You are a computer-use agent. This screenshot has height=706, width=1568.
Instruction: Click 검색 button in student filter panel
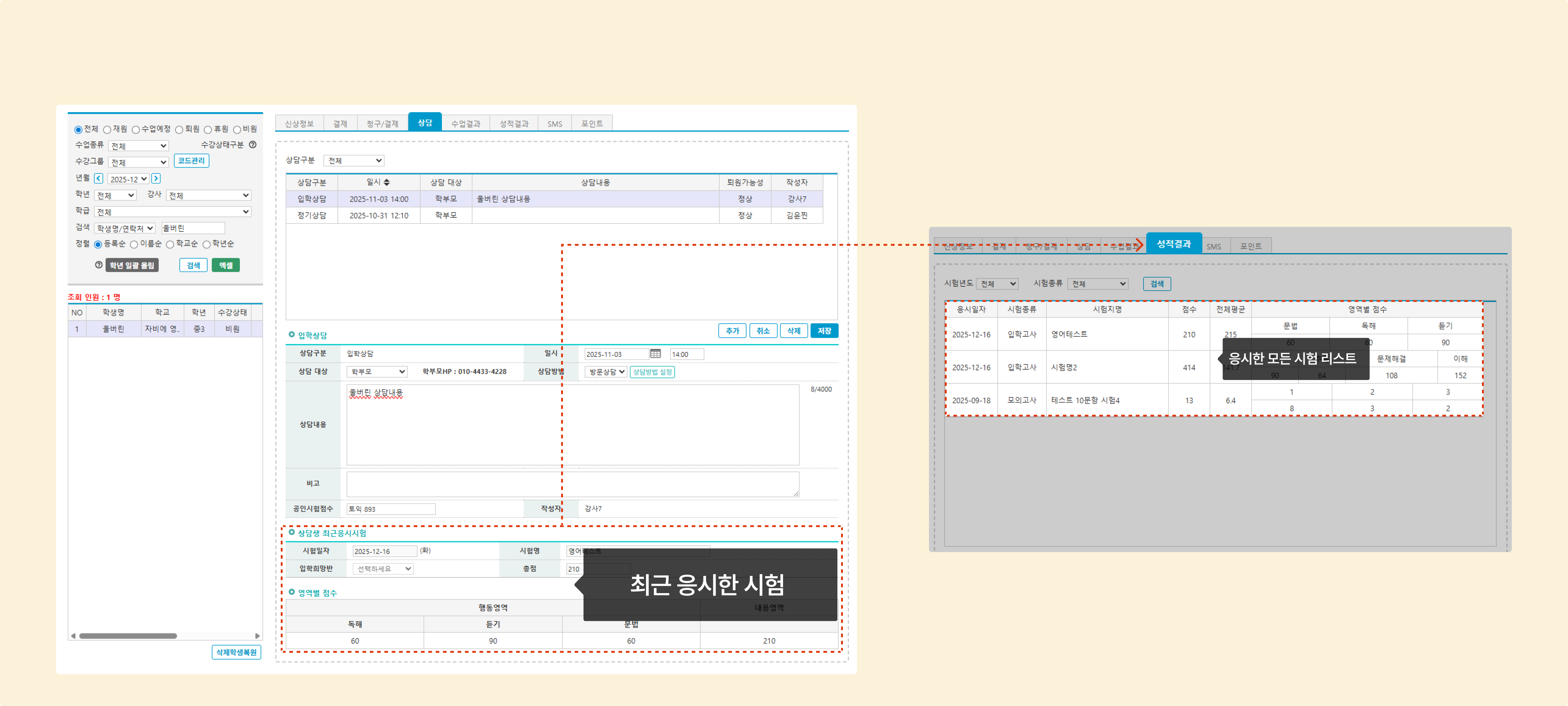point(193,265)
